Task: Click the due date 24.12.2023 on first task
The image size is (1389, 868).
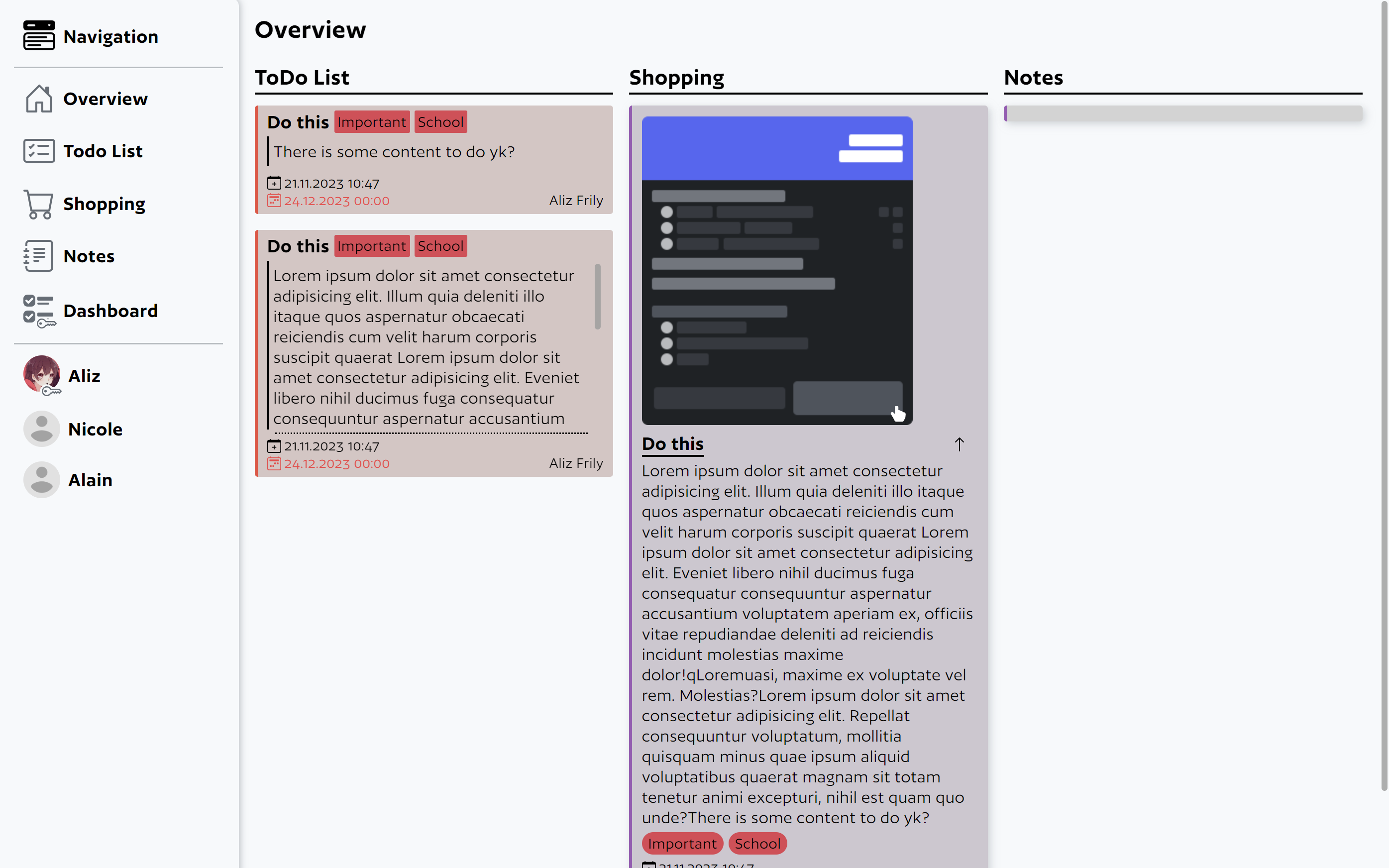Action: tap(337, 201)
